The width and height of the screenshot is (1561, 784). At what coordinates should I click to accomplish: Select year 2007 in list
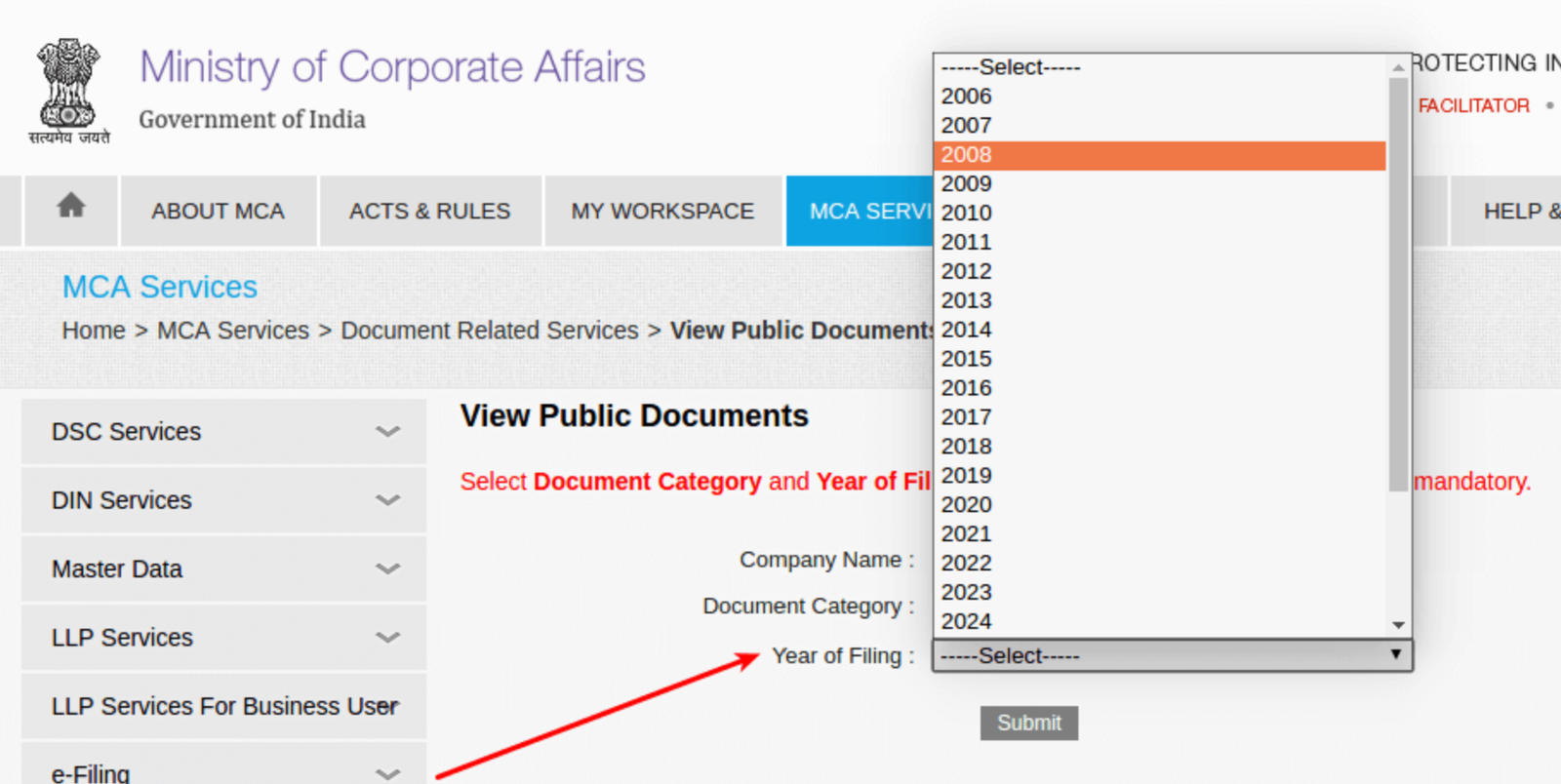[1160, 126]
